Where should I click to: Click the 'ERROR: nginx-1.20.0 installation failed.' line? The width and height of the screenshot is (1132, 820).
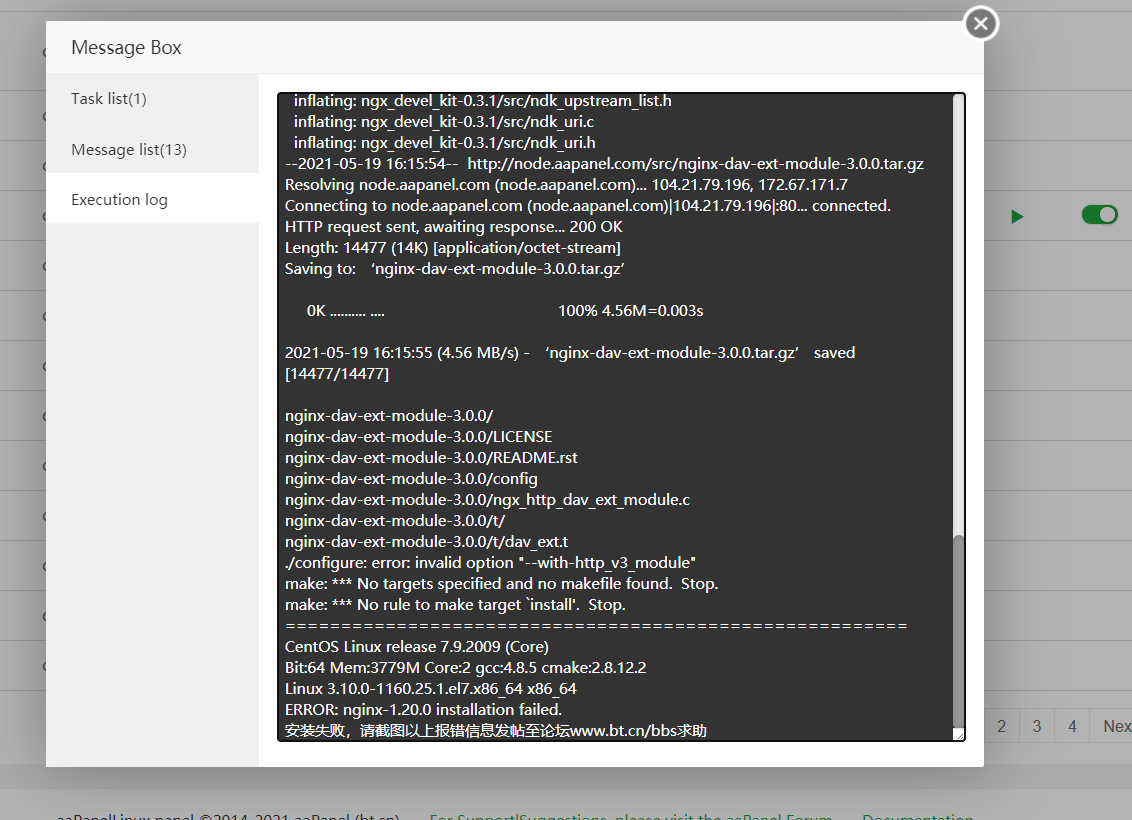click(x=423, y=710)
